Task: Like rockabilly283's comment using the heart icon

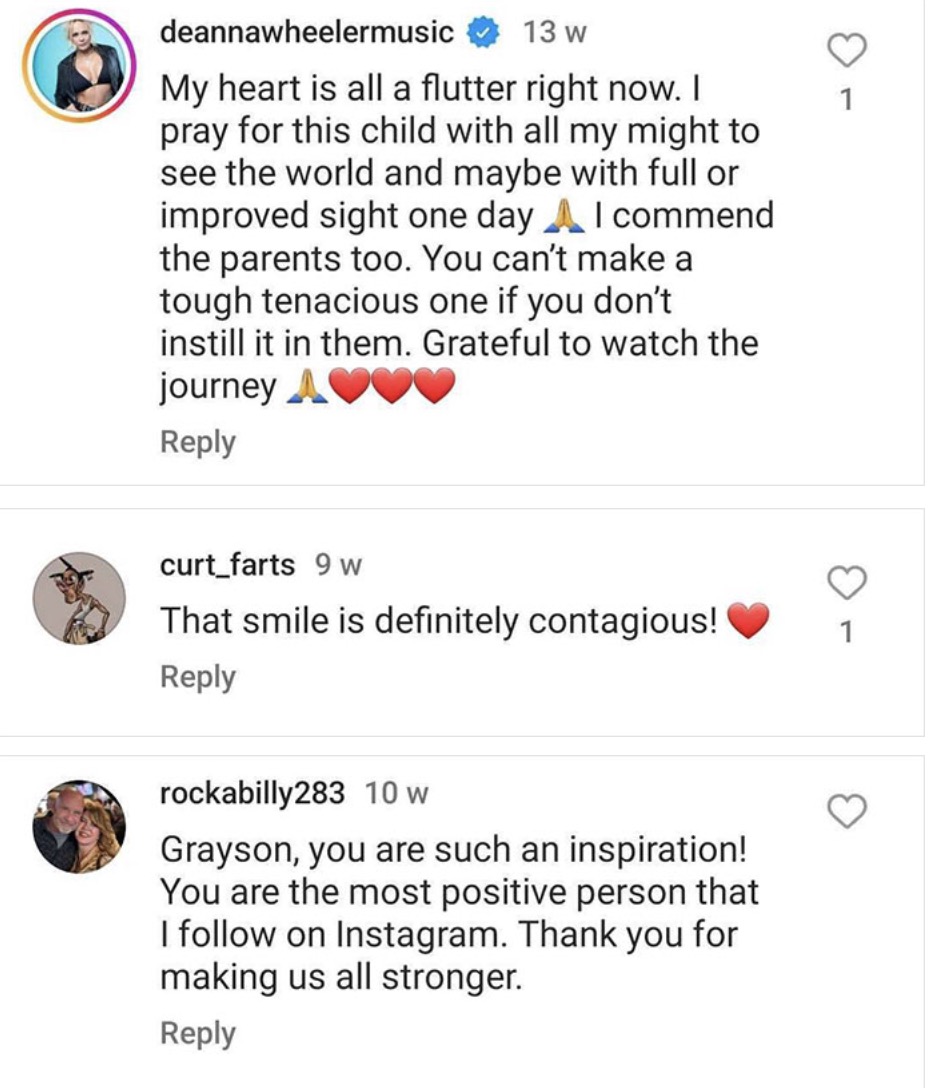Action: coord(848,812)
